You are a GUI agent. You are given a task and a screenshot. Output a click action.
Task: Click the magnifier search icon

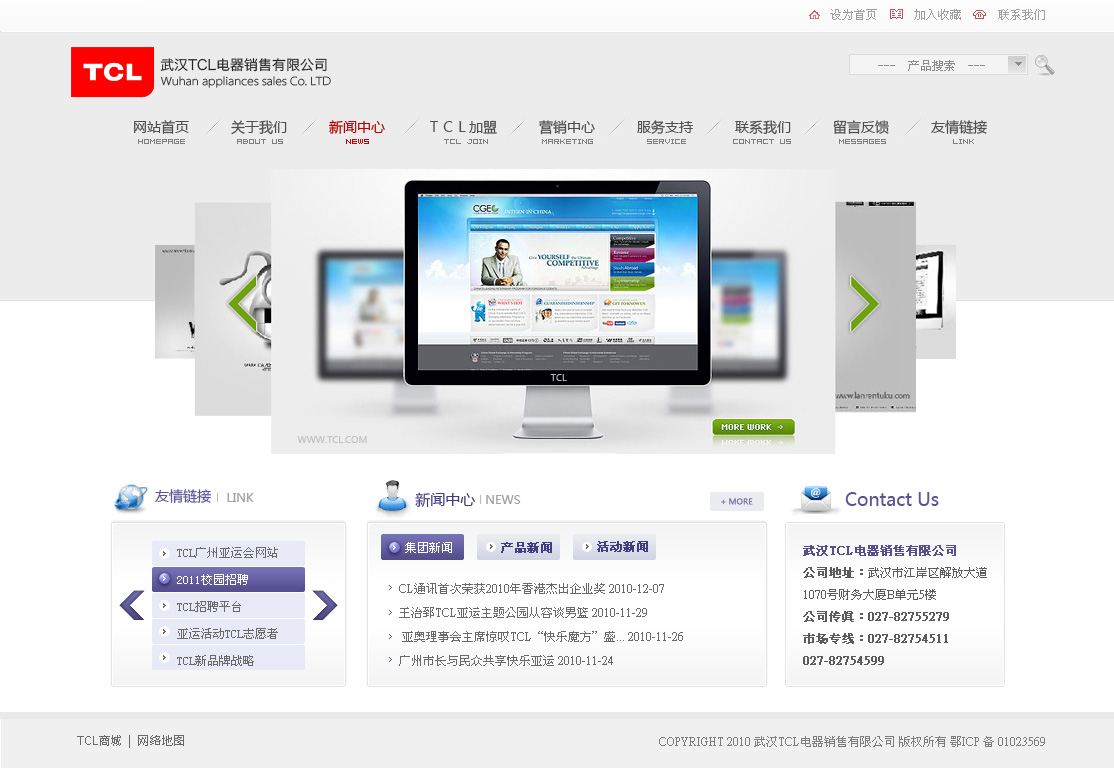tap(1044, 65)
